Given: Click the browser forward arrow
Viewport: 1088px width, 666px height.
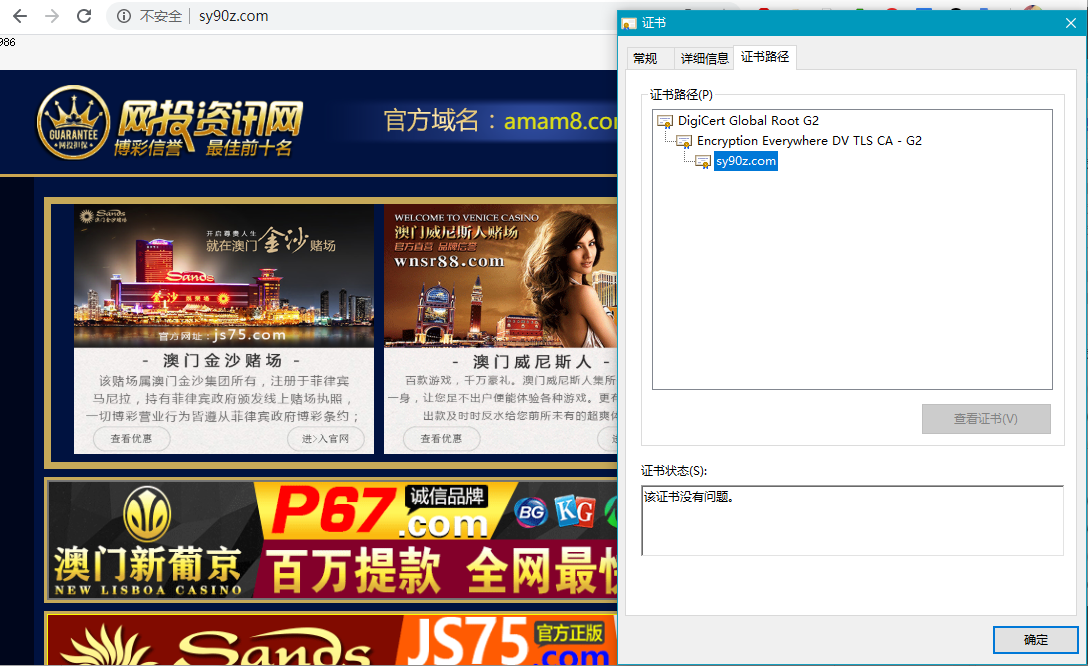Looking at the screenshot, I should click(x=52, y=16).
